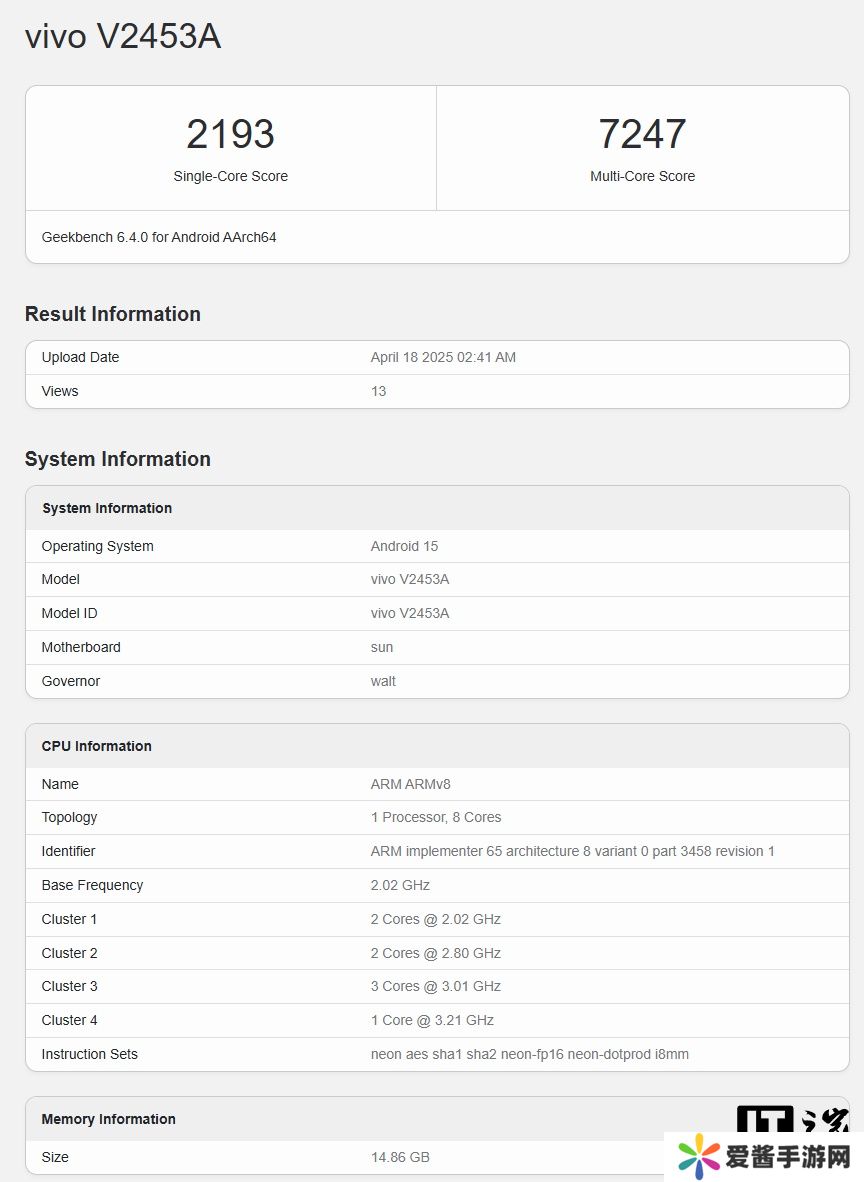The height and width of the screenshot is (1182, 864).
Task: Click the Android 15 operating system value
Action: (x=404, y=546)
